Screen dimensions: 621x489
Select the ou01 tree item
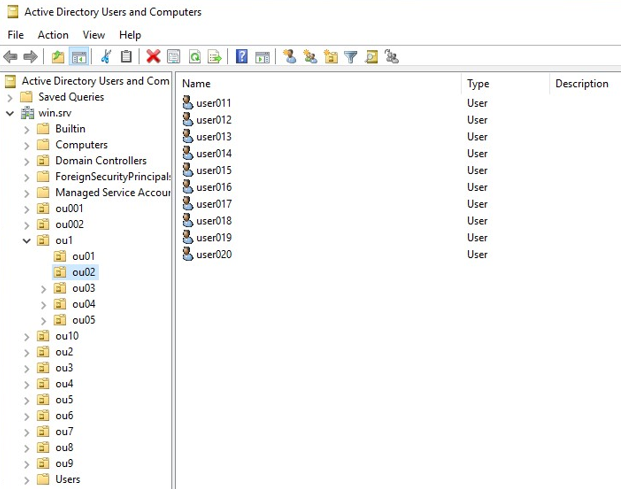click(83, 257)
